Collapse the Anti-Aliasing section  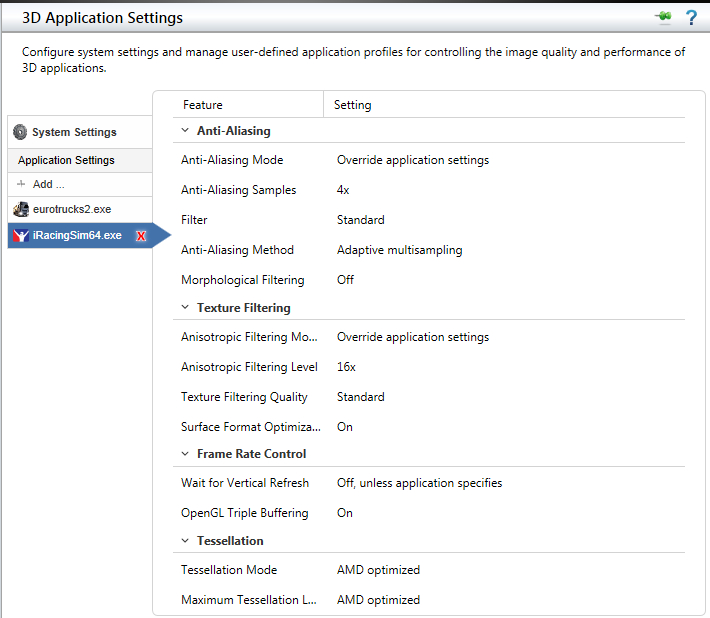tap(184, 131)
